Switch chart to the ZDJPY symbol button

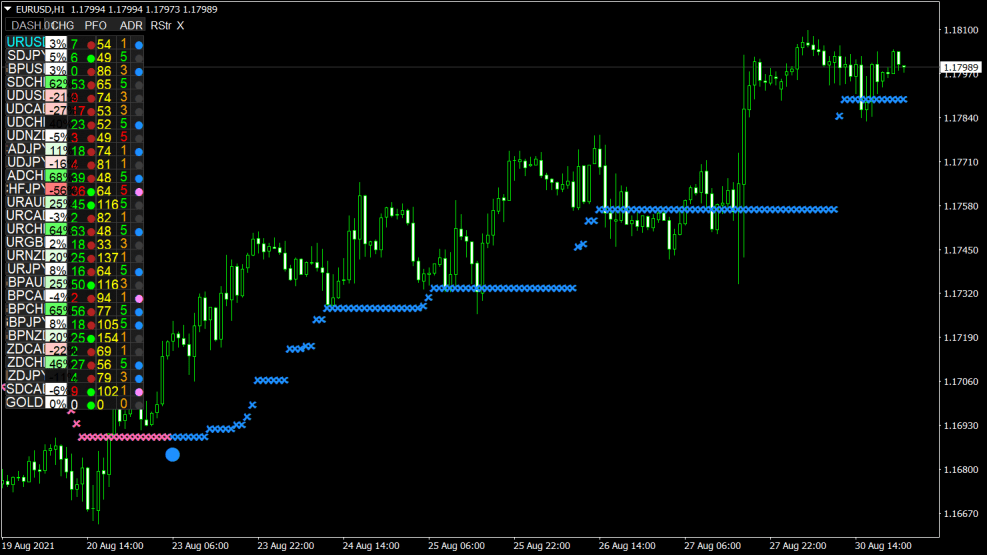(25, 376)
